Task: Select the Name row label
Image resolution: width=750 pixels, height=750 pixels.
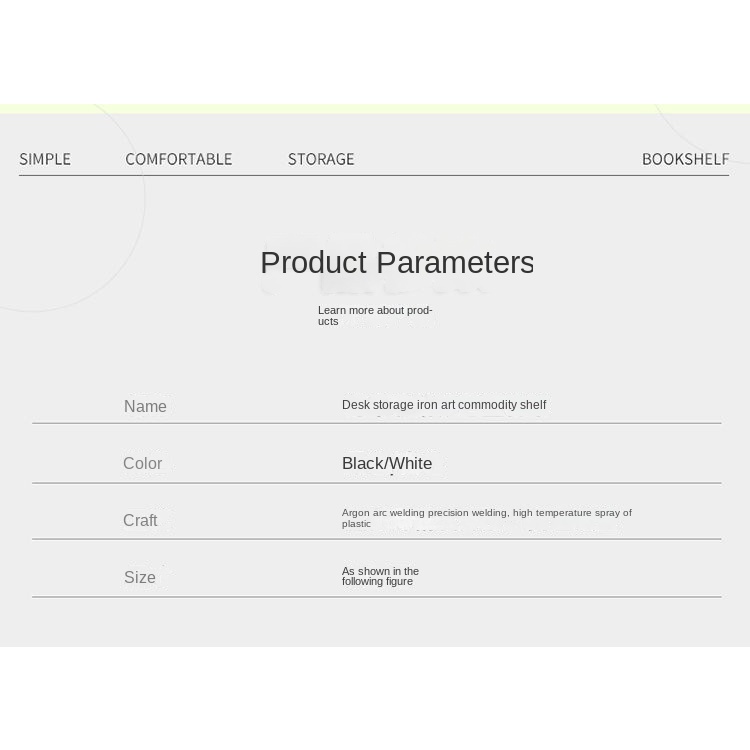Action: pyautogui.click(x=145, y=407)
